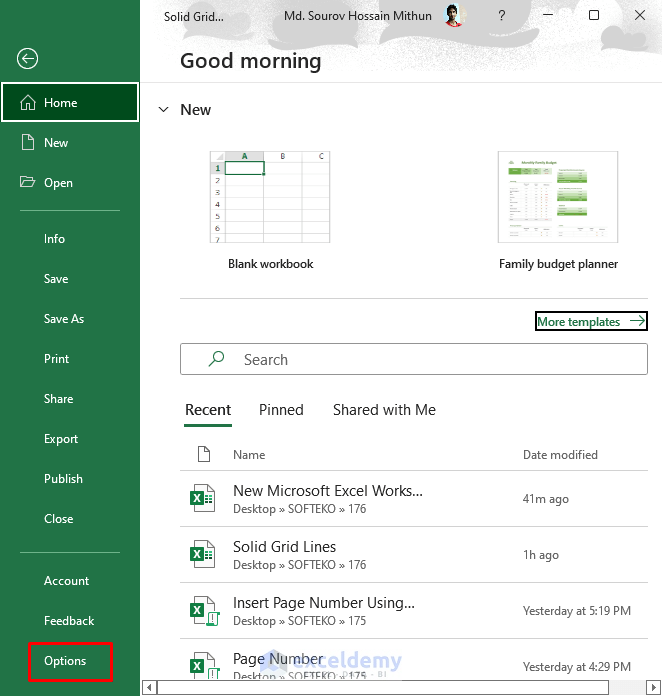
Task: Open the Info page
Action: [54, 239]
